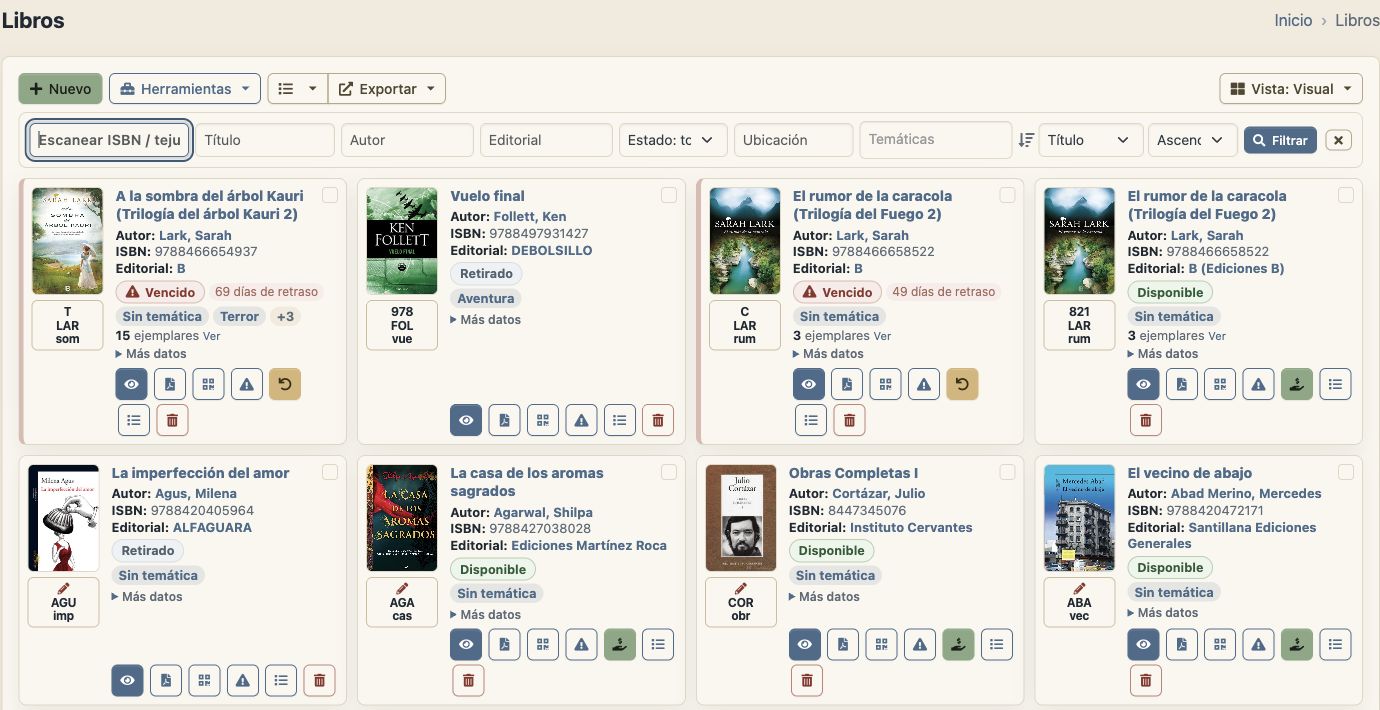Image resolution: width=1380 pixels, height=710 pixels.
Task: Click the Temáticas filter field
Action: [x=936, y=140]
